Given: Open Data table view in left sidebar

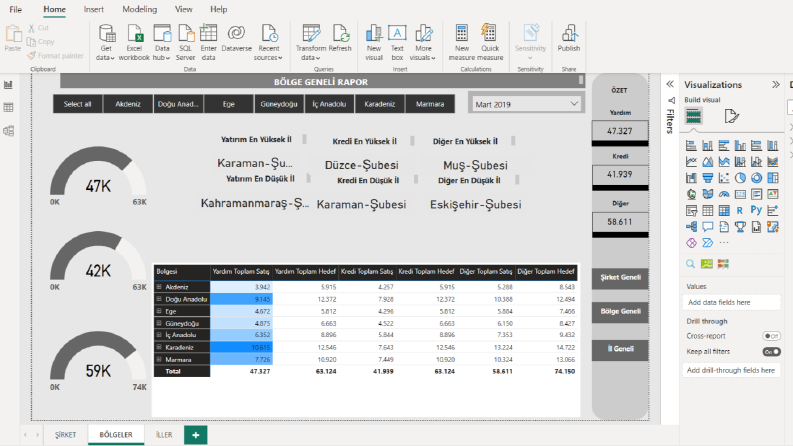Looking at the screenshot, I should pyautogui.click(x=8, y=107).
